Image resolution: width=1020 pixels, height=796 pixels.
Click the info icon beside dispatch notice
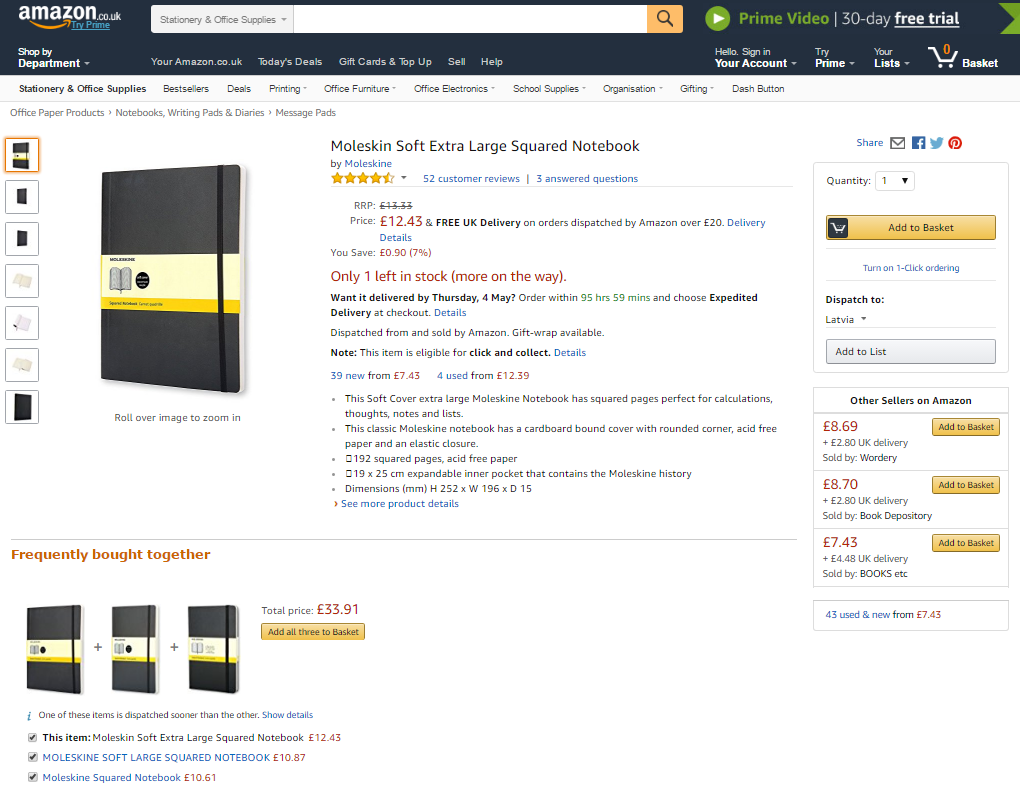[x=29, y=716]
